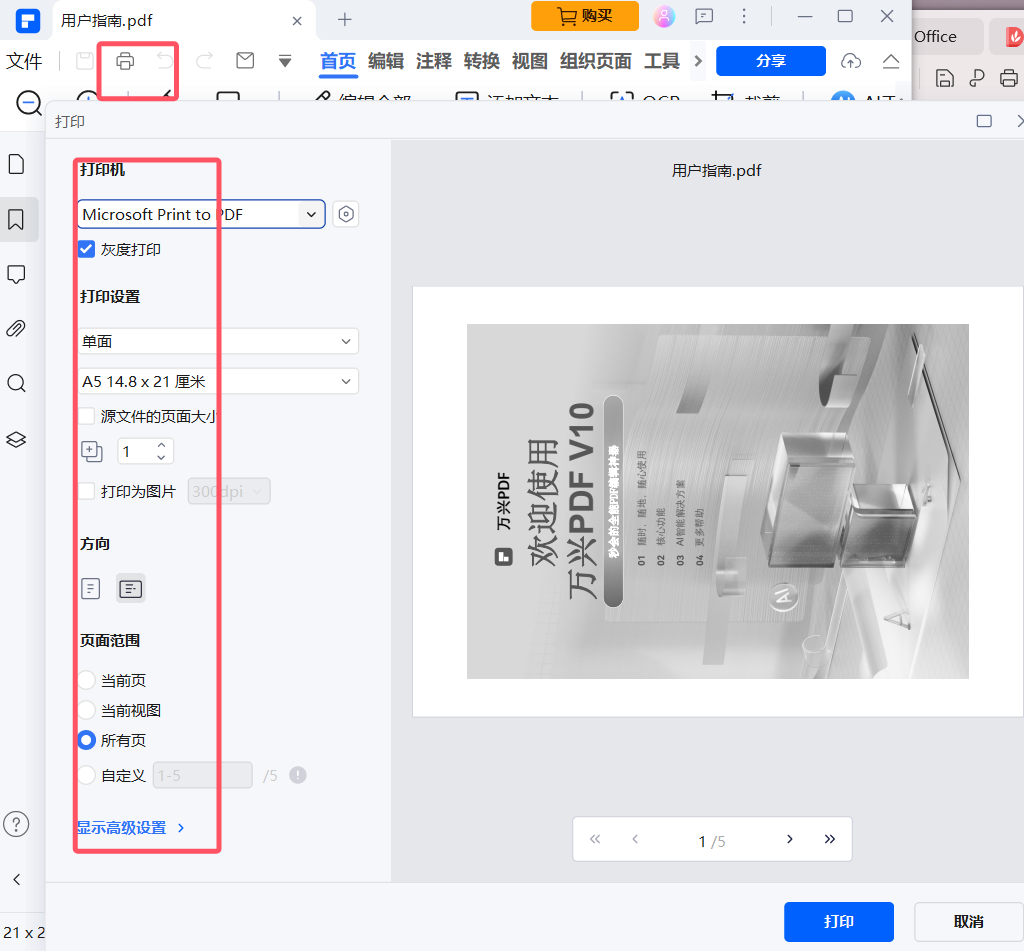Open print settings via the printer properties gear icon
The image size is (1024, 951).
pyautogui.click(x=345, y=214)
